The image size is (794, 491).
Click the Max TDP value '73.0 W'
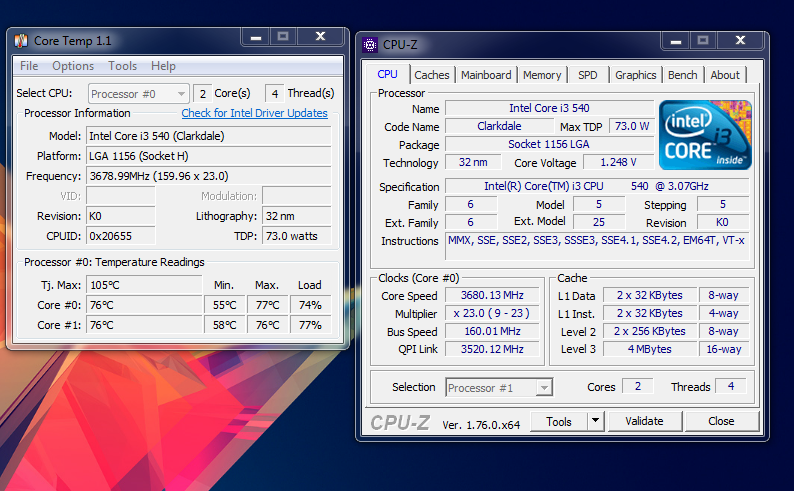(631, 126)
